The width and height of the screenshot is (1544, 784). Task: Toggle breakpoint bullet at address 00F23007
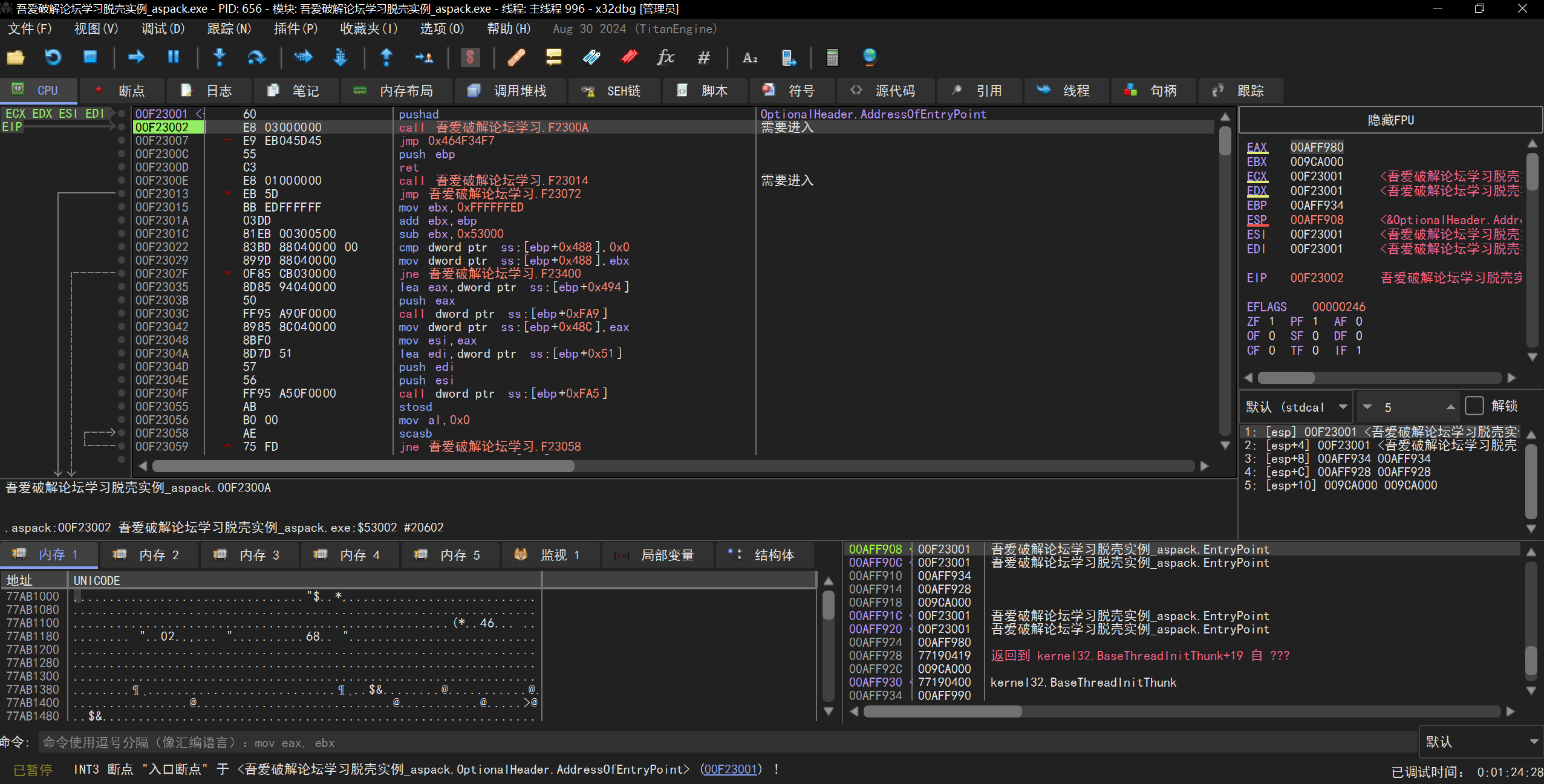point(122,140)
